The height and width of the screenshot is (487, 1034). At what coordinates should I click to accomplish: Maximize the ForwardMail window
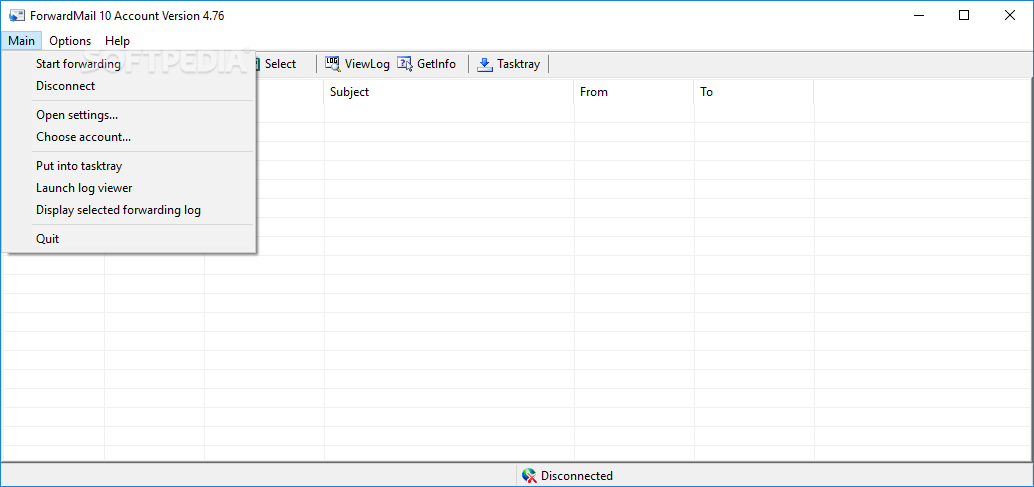click(x=964, y=16)
